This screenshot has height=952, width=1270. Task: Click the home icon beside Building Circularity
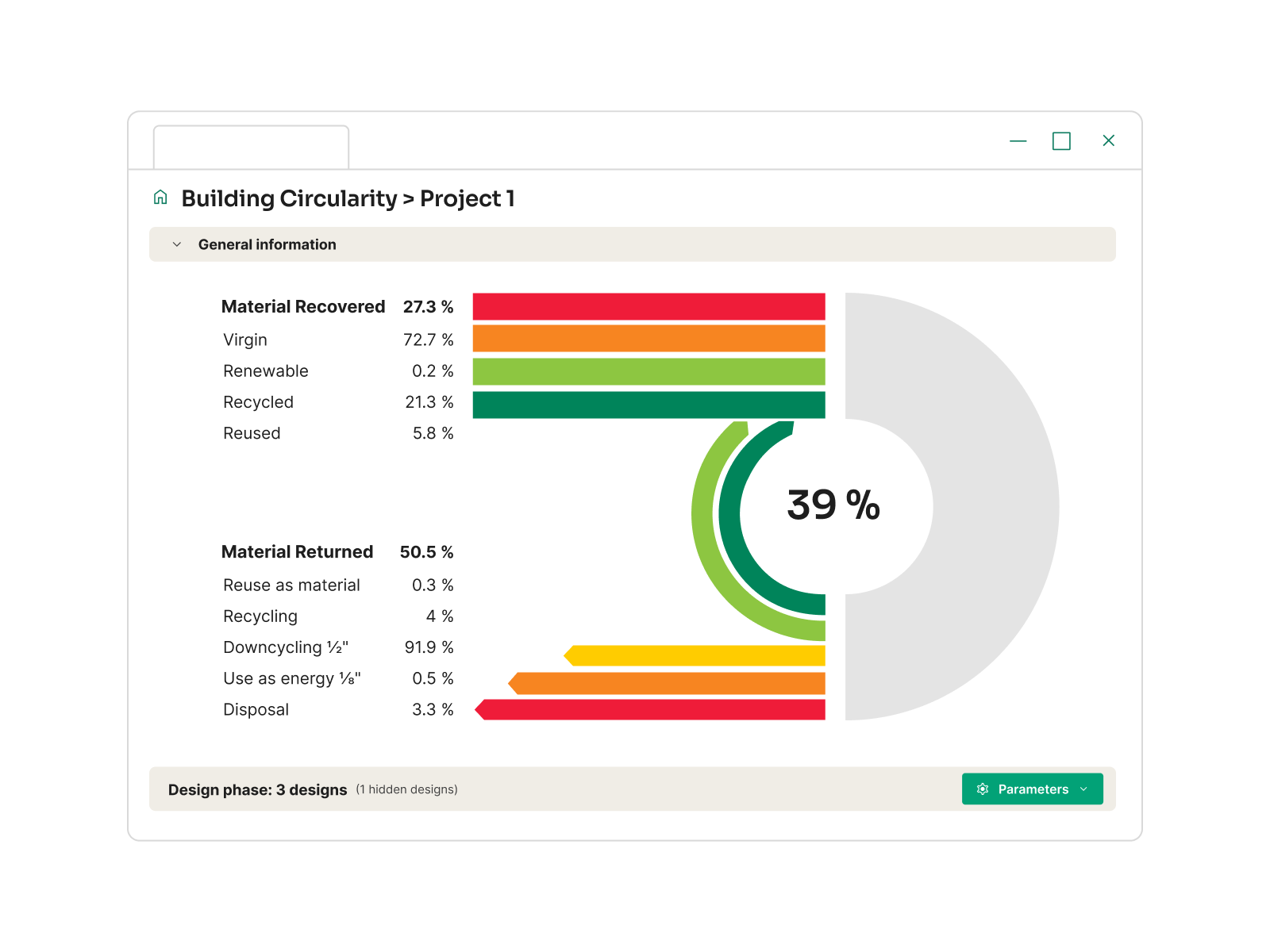click(x=160, y=198)
